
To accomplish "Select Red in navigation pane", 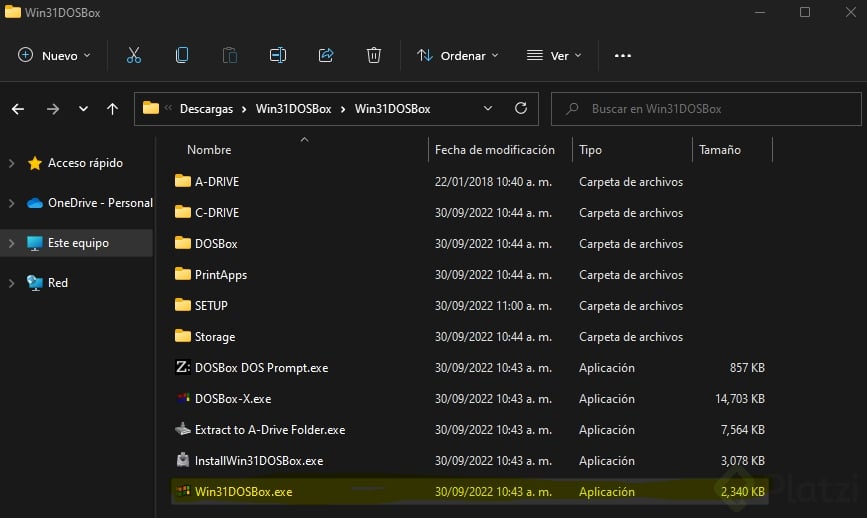I will (58, 282).
